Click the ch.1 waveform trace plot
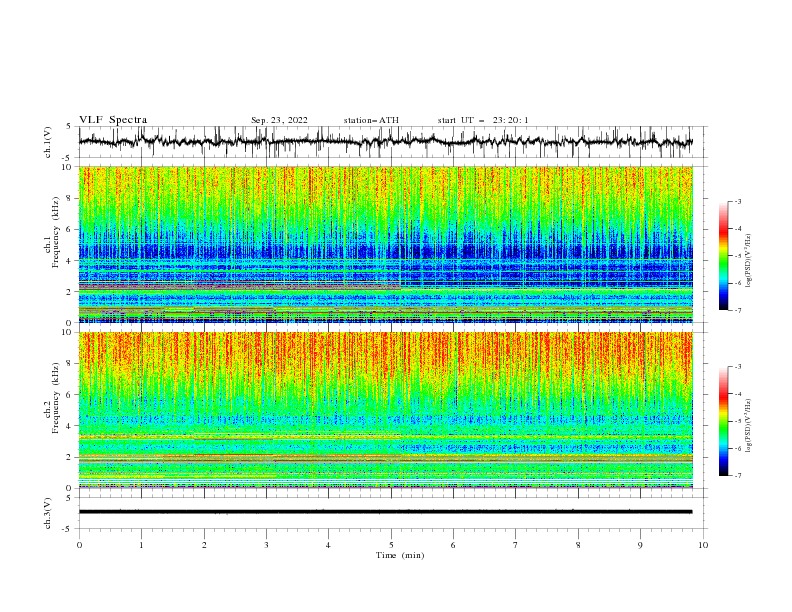792x612 pixels. pos(385,142)
